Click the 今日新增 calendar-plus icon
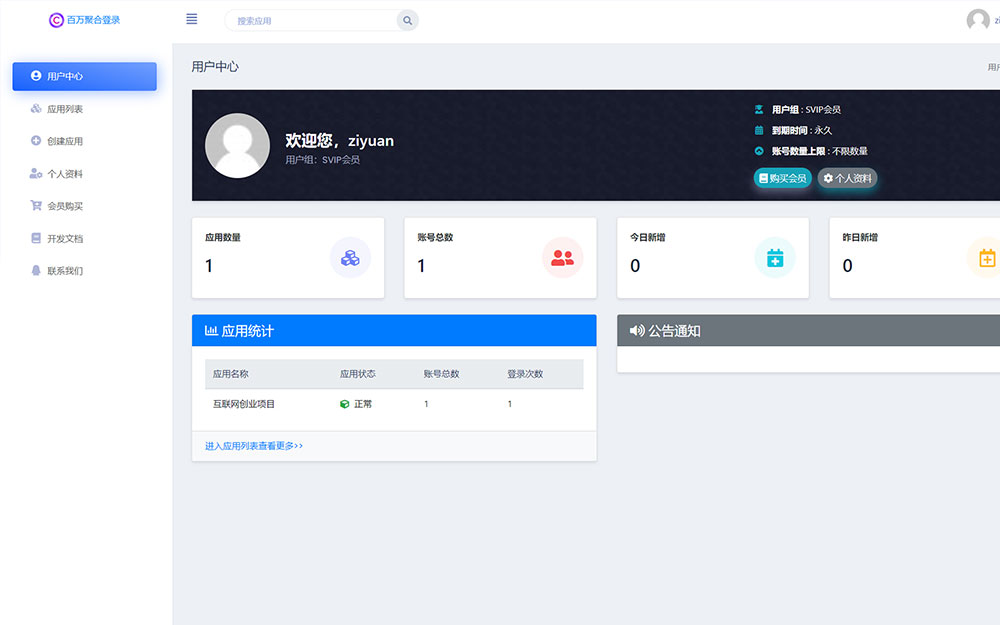Viewport: 1000px width, 625px height. [x=775, y=257]
